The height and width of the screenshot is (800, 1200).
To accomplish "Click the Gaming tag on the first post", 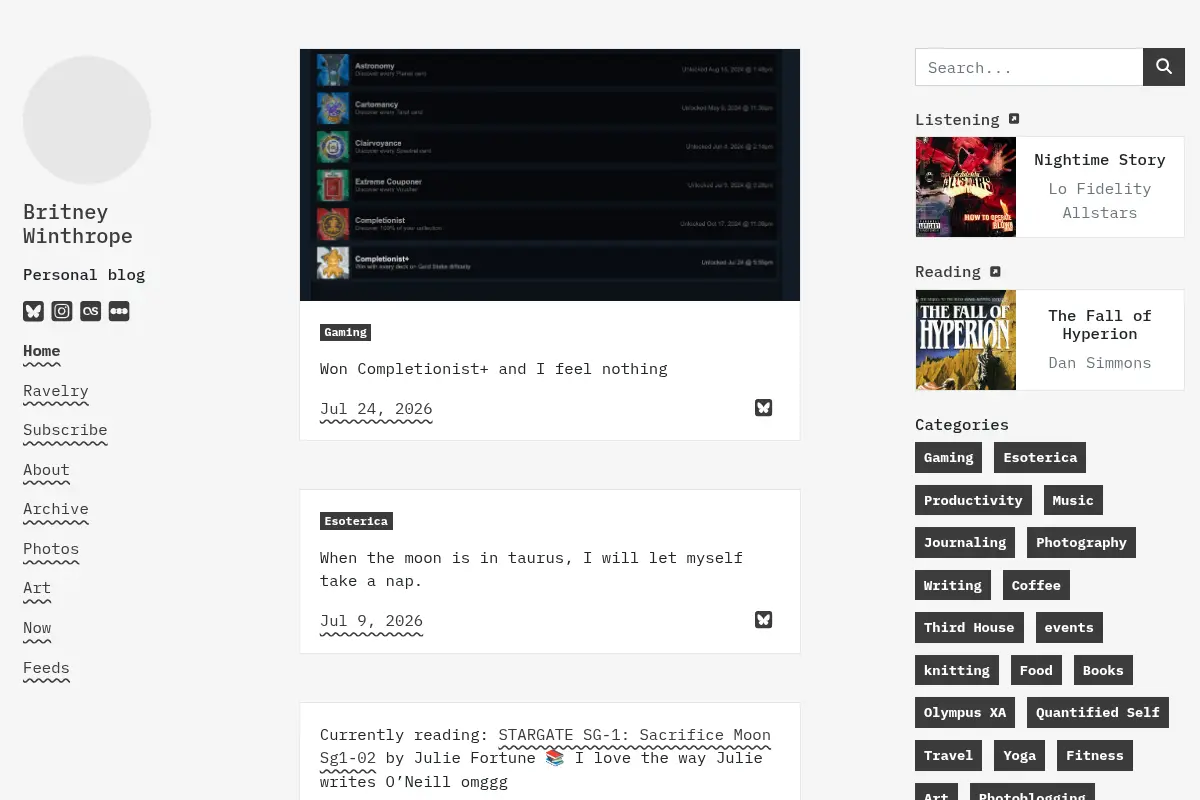I will click(346, 332).
